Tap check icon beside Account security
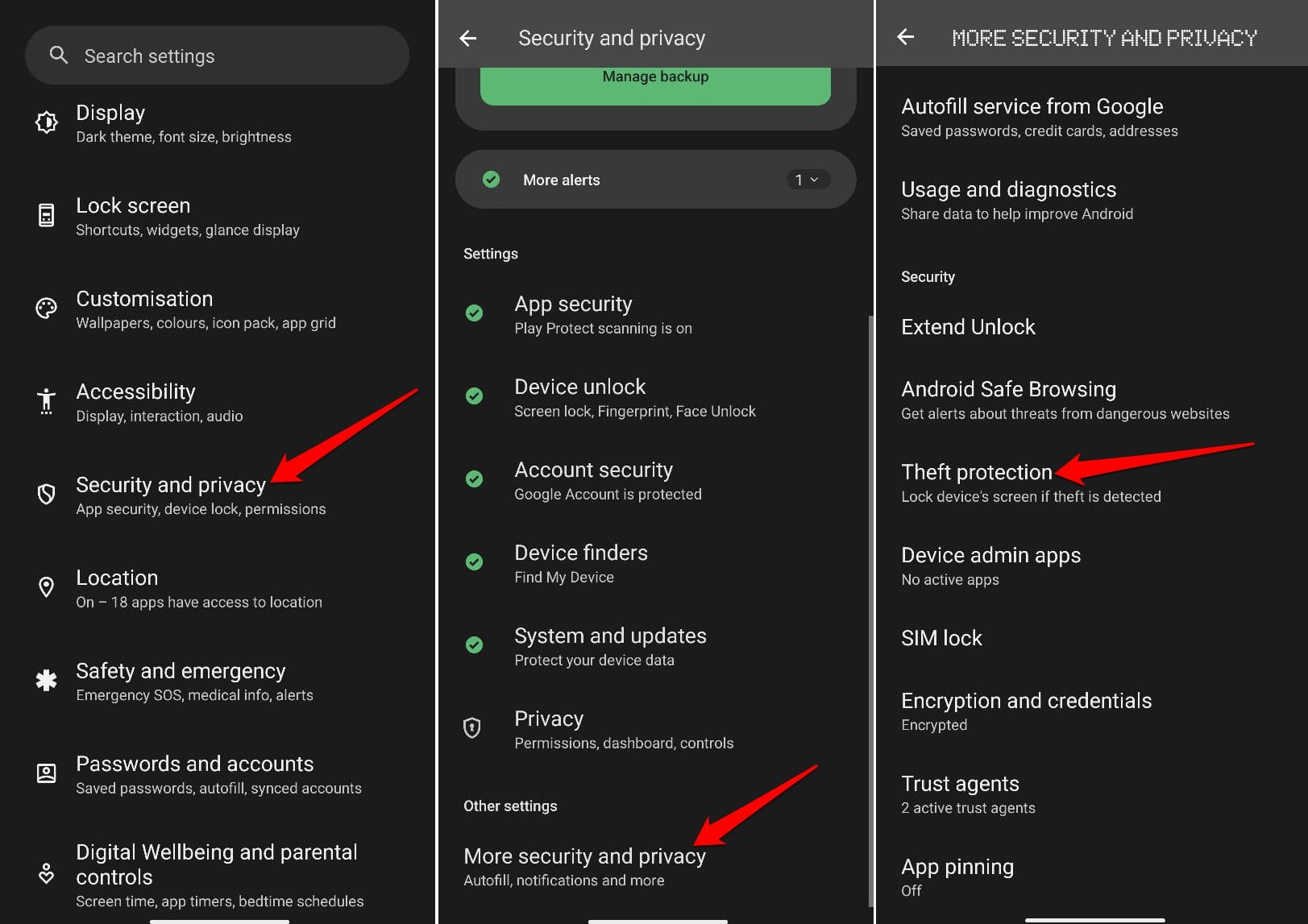 click(x=475, y=479)
